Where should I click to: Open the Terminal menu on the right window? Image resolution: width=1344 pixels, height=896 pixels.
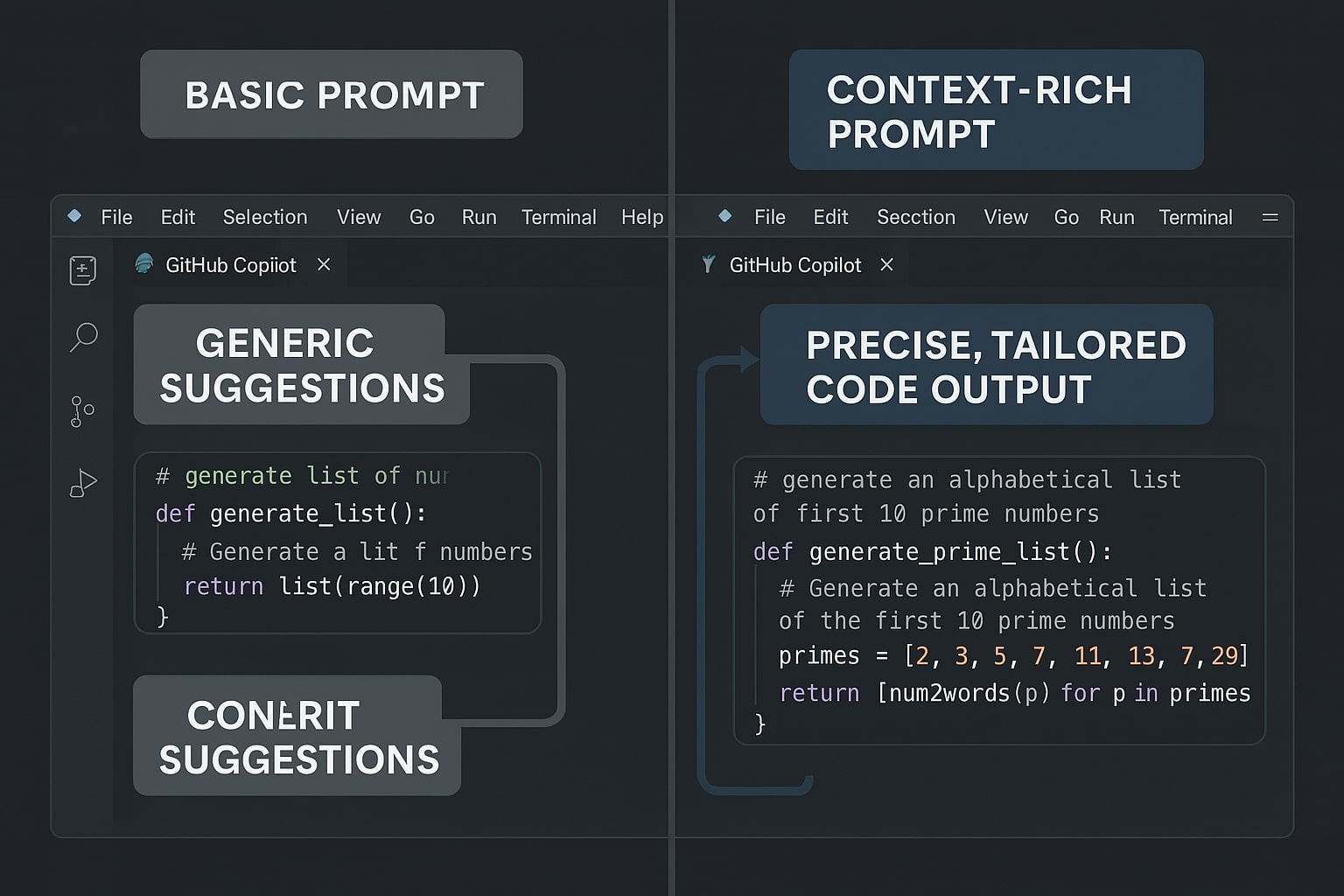pyautogui.click(x=1195, y=216)
